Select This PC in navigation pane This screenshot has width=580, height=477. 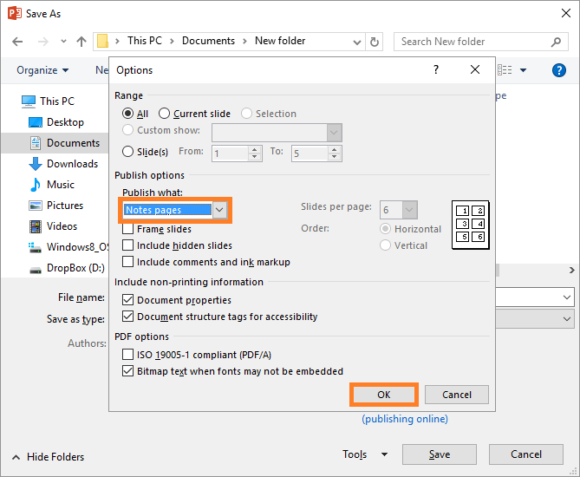48,101
